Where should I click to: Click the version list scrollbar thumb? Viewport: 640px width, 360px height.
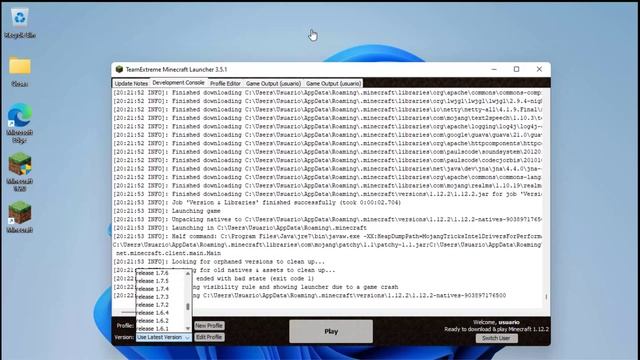188,306
